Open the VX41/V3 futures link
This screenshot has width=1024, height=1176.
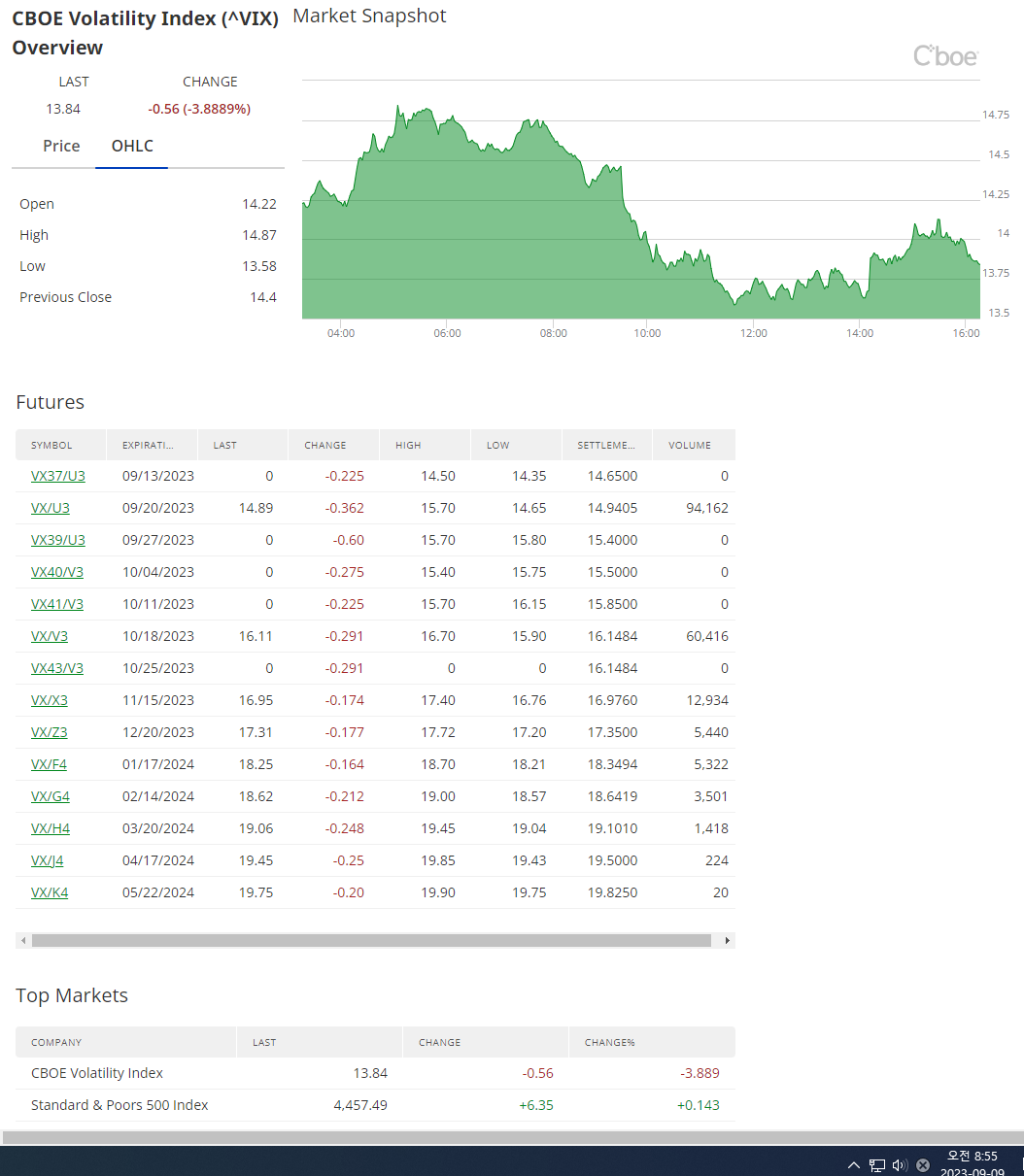[x=57, y=604]
